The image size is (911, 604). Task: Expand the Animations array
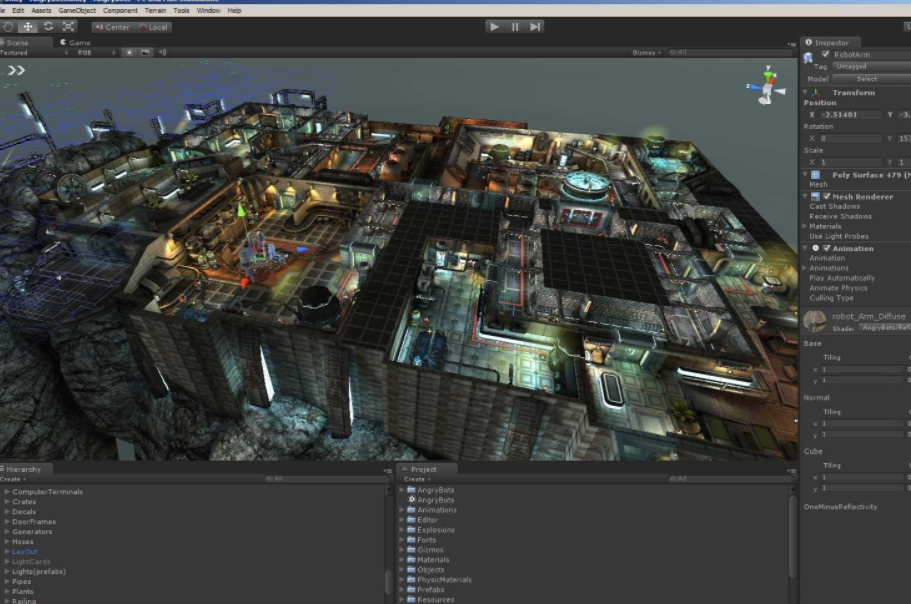(x=805, y=268)
